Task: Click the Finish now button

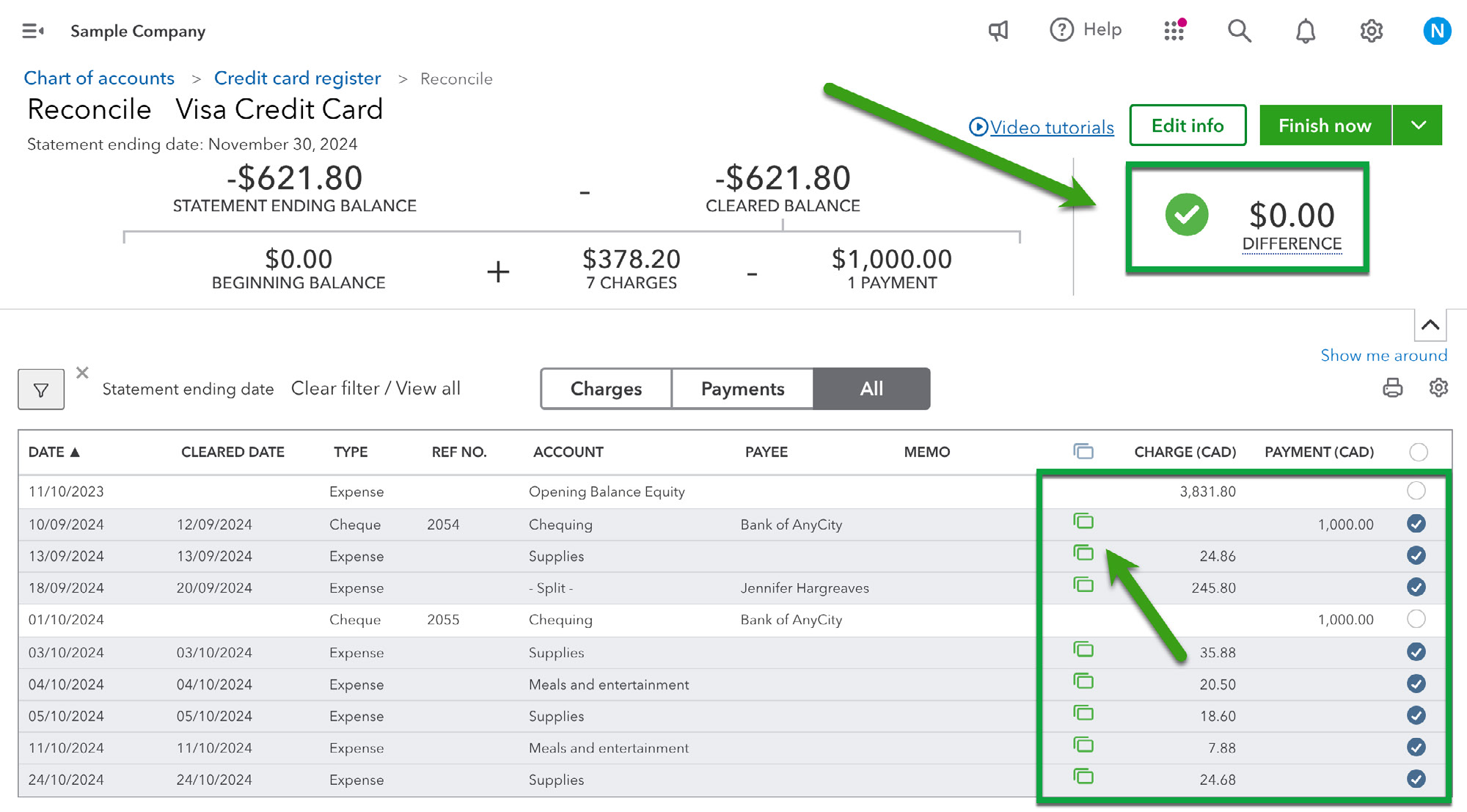Action: (x=1325, y=125)
